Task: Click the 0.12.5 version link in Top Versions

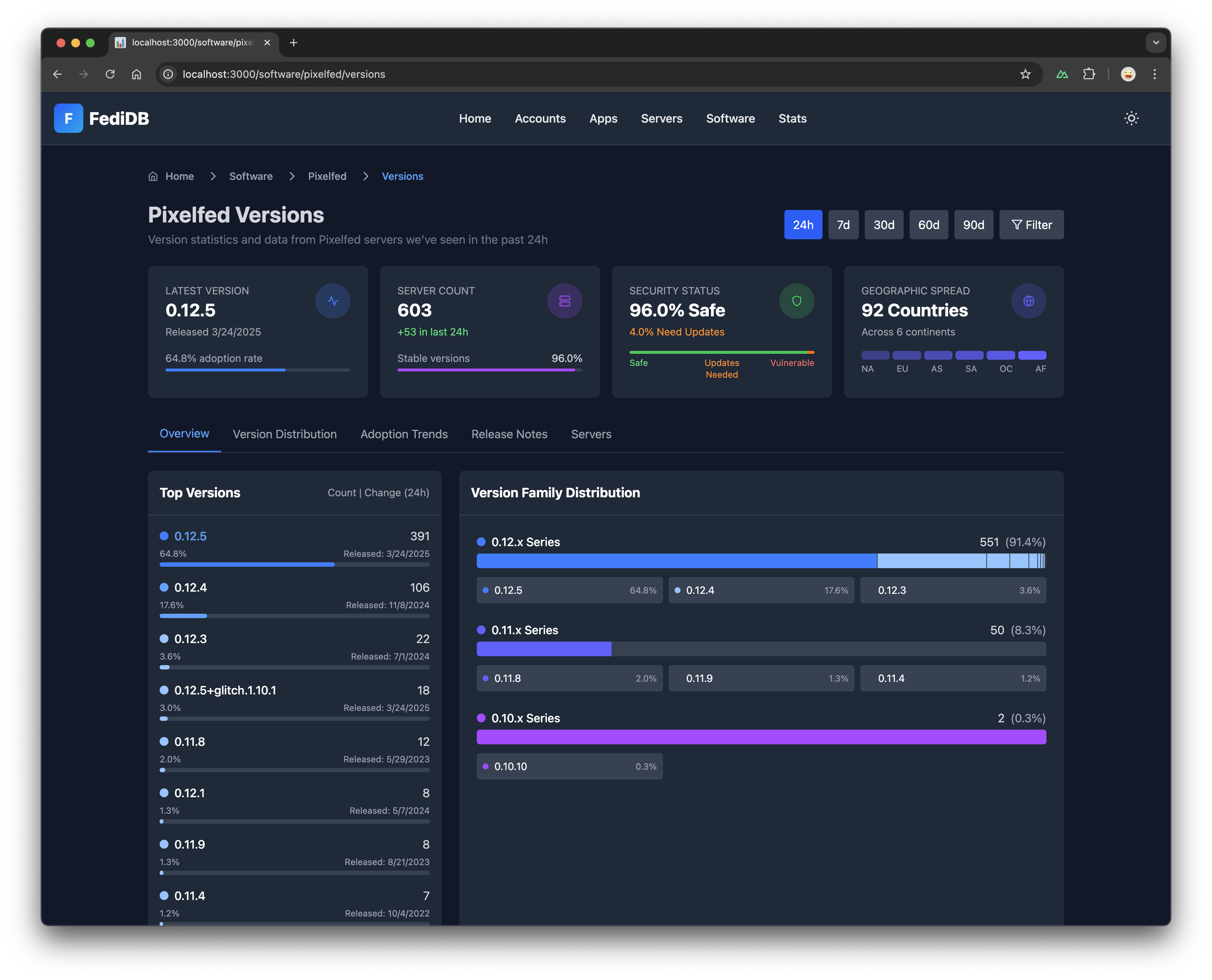Action: coord(190,536)
